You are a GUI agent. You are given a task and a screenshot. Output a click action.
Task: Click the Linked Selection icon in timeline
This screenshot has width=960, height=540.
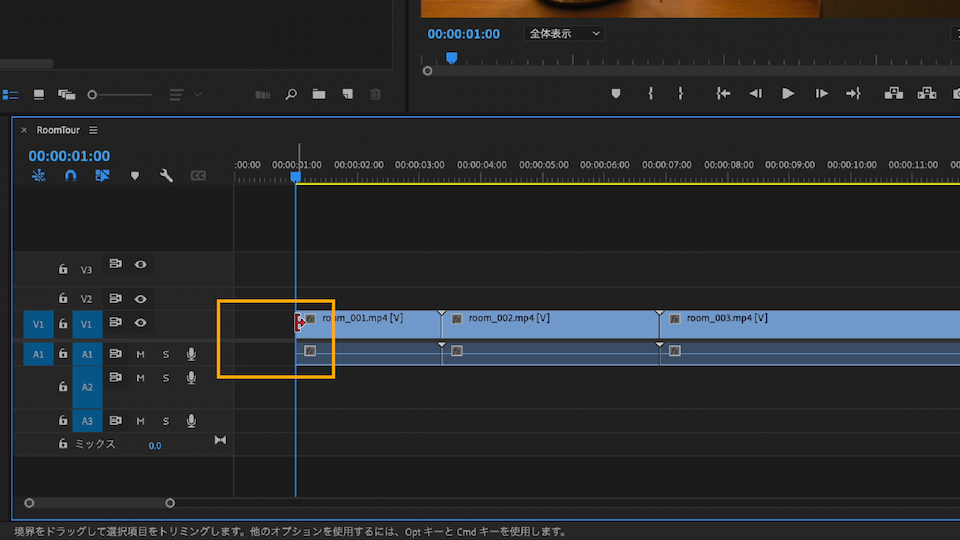(x=102, y=176)
